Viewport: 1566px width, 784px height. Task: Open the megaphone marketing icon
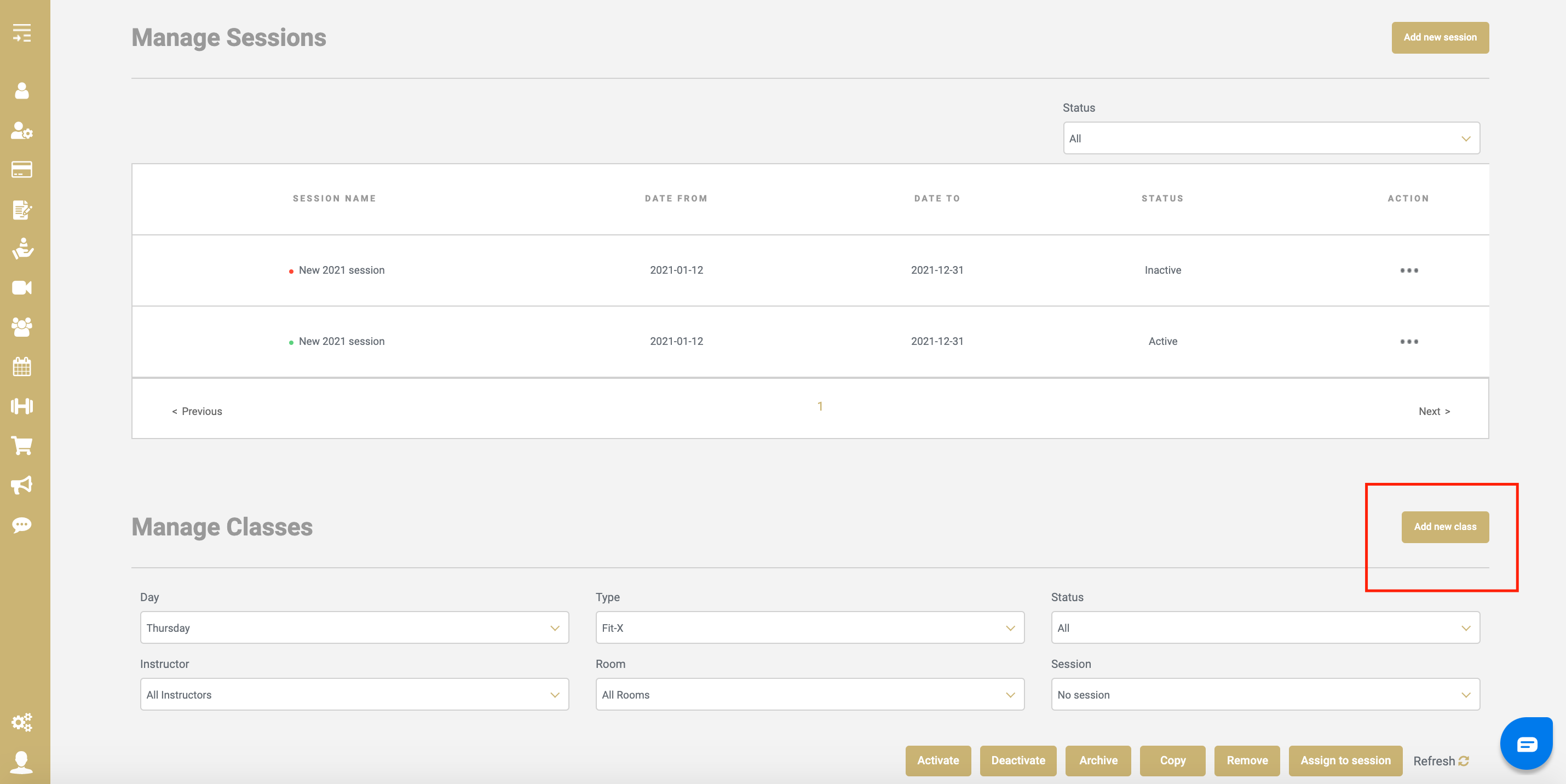coord(22,485)
